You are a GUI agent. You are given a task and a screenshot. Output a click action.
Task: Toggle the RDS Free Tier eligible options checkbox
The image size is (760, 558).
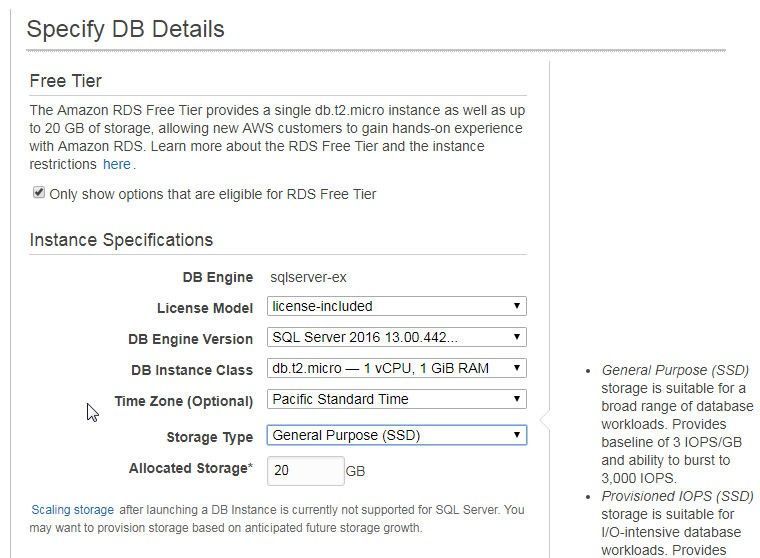point(39,193)
